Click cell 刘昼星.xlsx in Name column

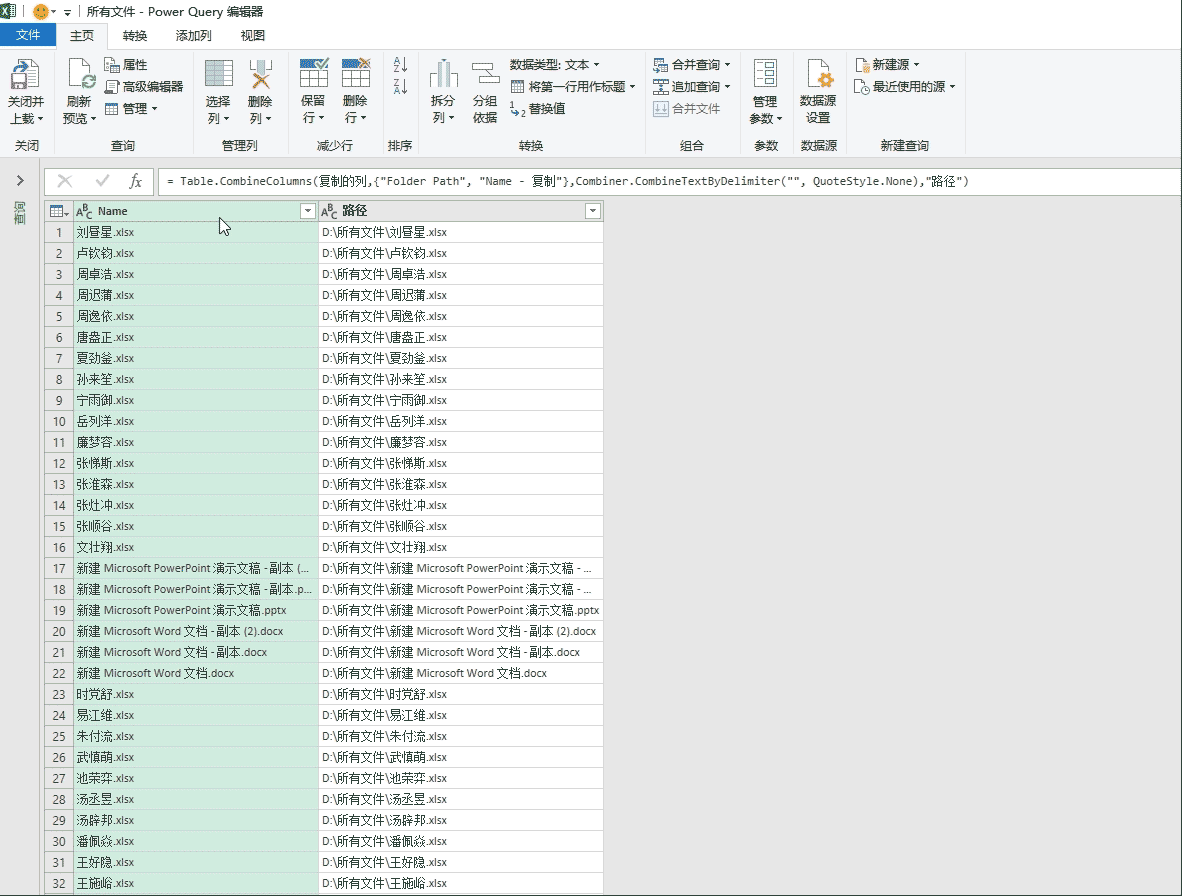[x=195, y=232]
